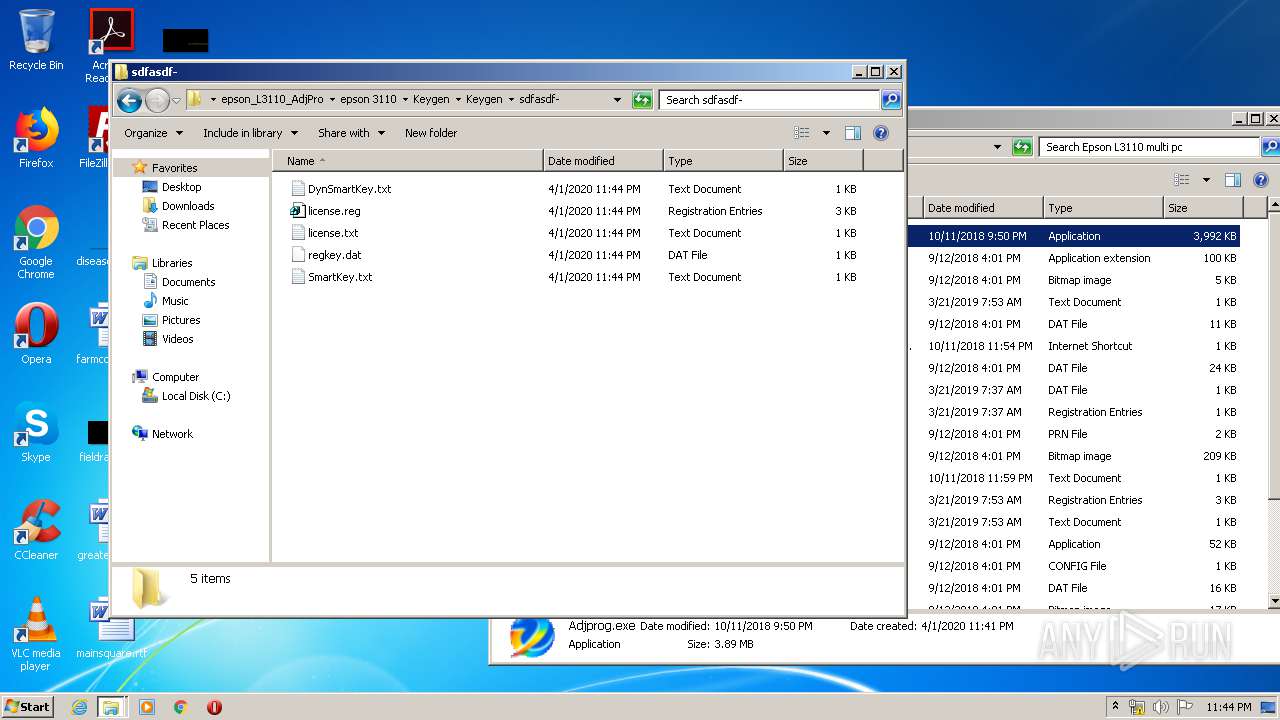Click the Google Chrome desktop icon
Viewport: 1280px width, 720px height.
pyautogui.click(x=36, y=242)
